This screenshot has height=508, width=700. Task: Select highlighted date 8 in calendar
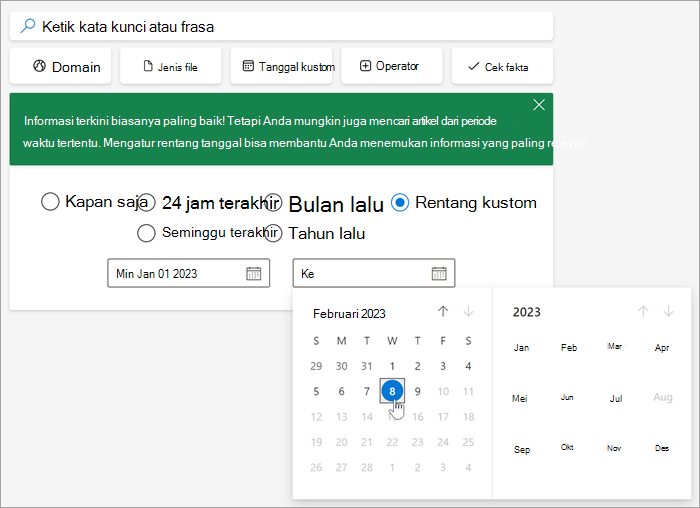pyautogui.click(x=392, y=391)
